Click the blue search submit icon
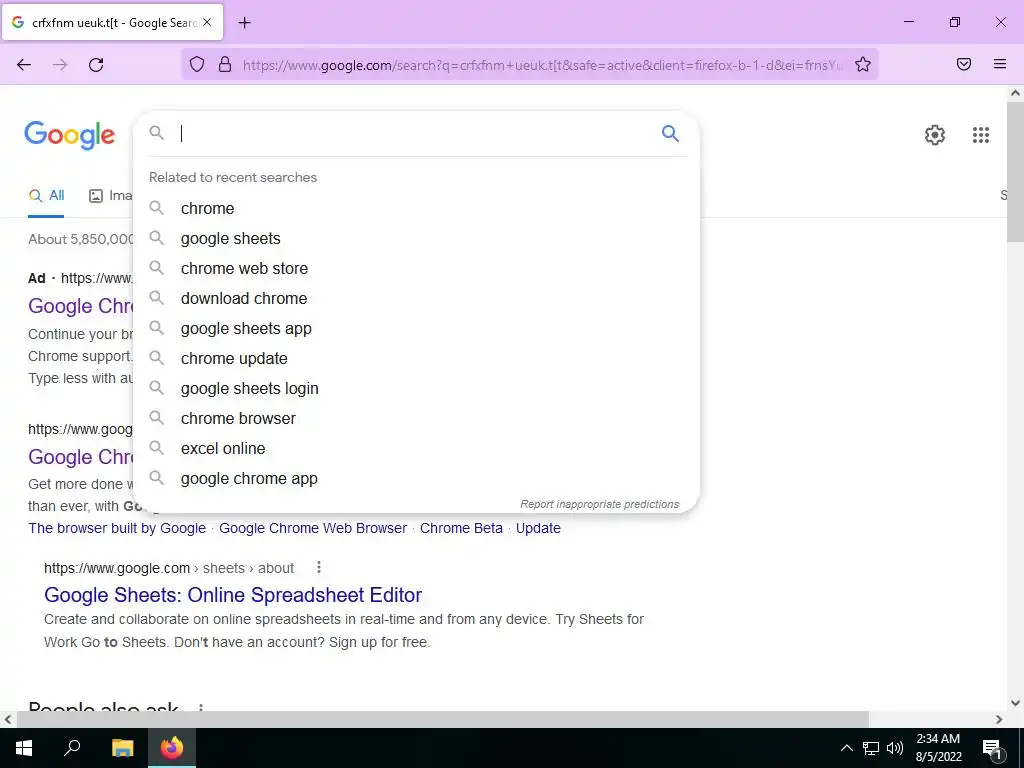This screenshot has height=768, width=1024. [670, 133]
